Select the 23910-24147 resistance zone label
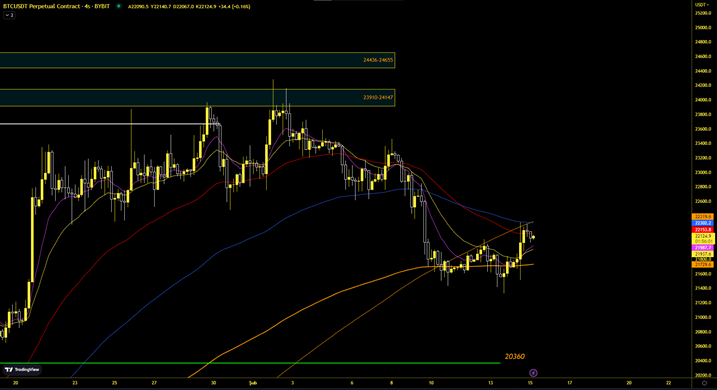The width and height of the screenshot is (717, 390). click(x=378, y=97)
